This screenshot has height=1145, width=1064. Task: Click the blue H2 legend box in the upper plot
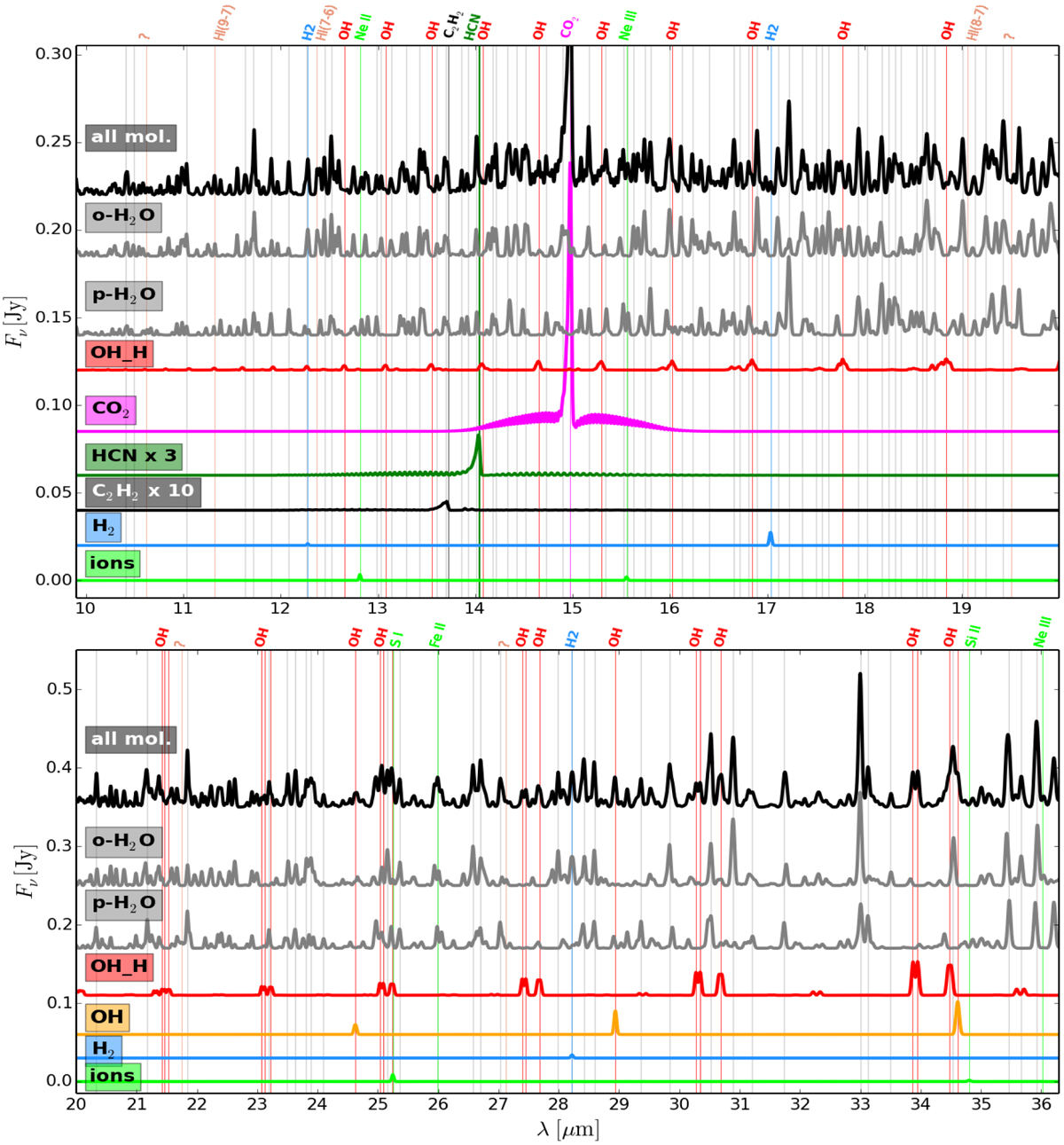[104, 528]
